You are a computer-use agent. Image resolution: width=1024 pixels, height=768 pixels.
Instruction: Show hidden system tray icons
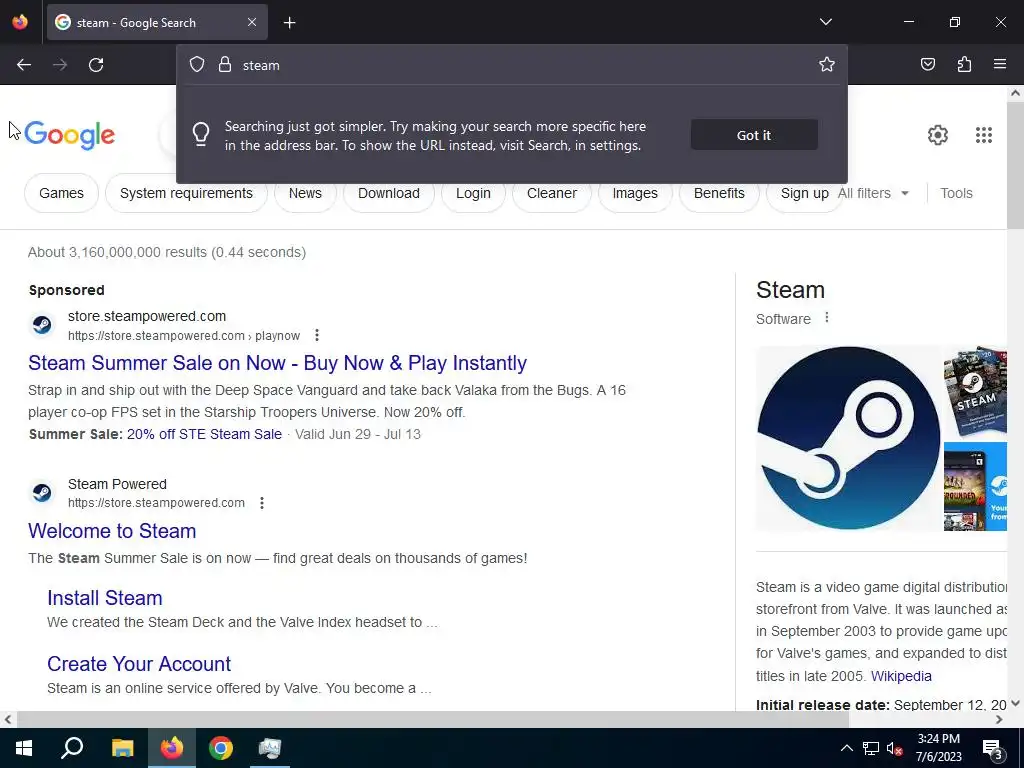(846, 748)
